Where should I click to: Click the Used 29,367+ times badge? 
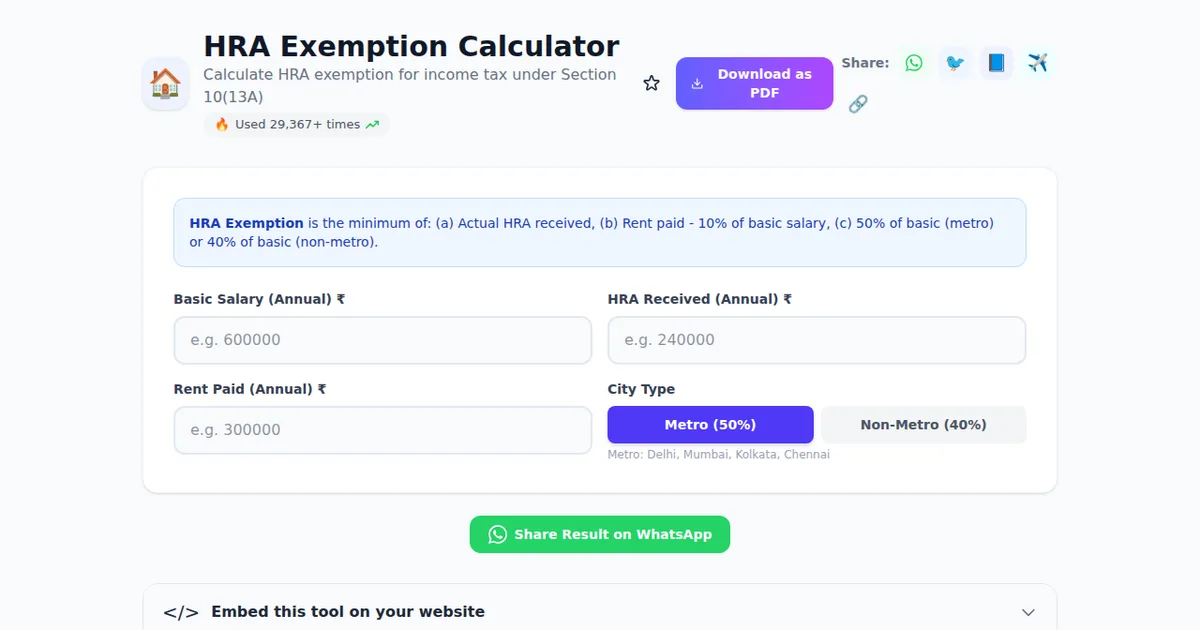(296, 124)
